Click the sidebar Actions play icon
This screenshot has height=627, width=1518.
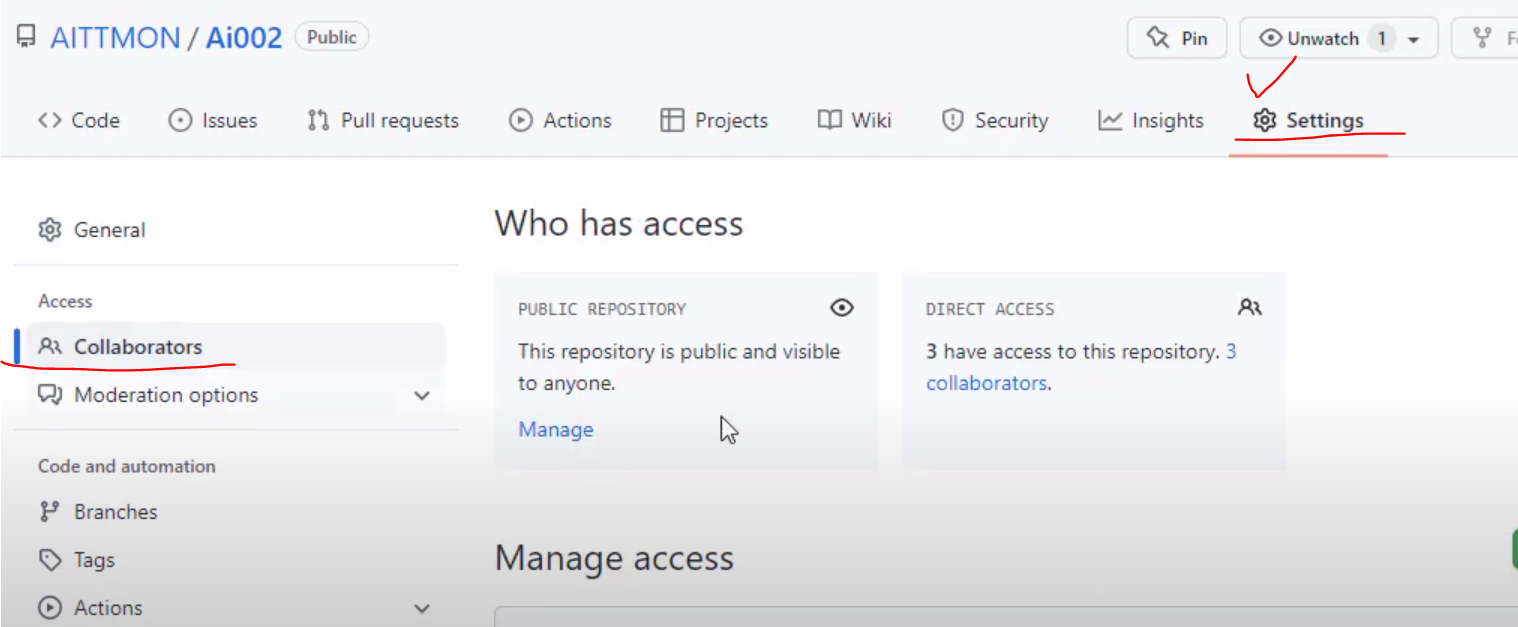point(49,608)
